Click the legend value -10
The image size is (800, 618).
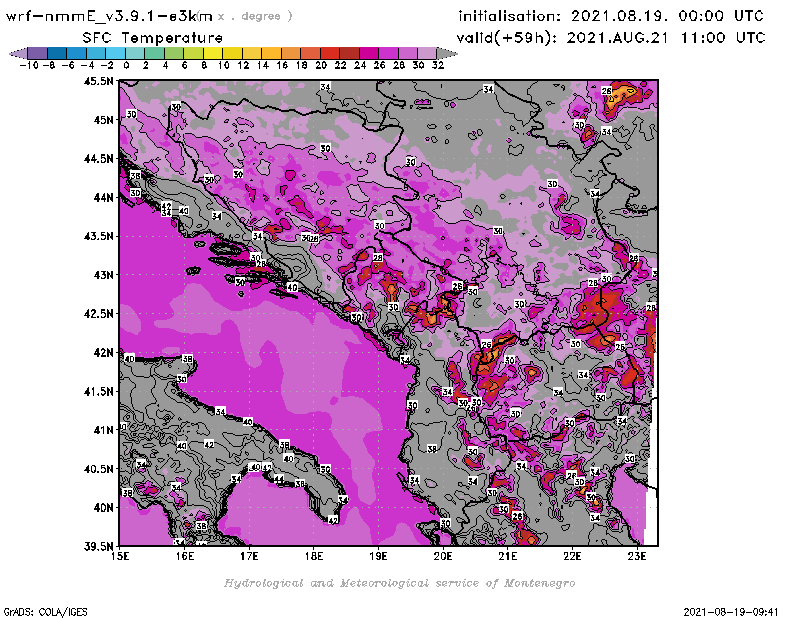29,65
